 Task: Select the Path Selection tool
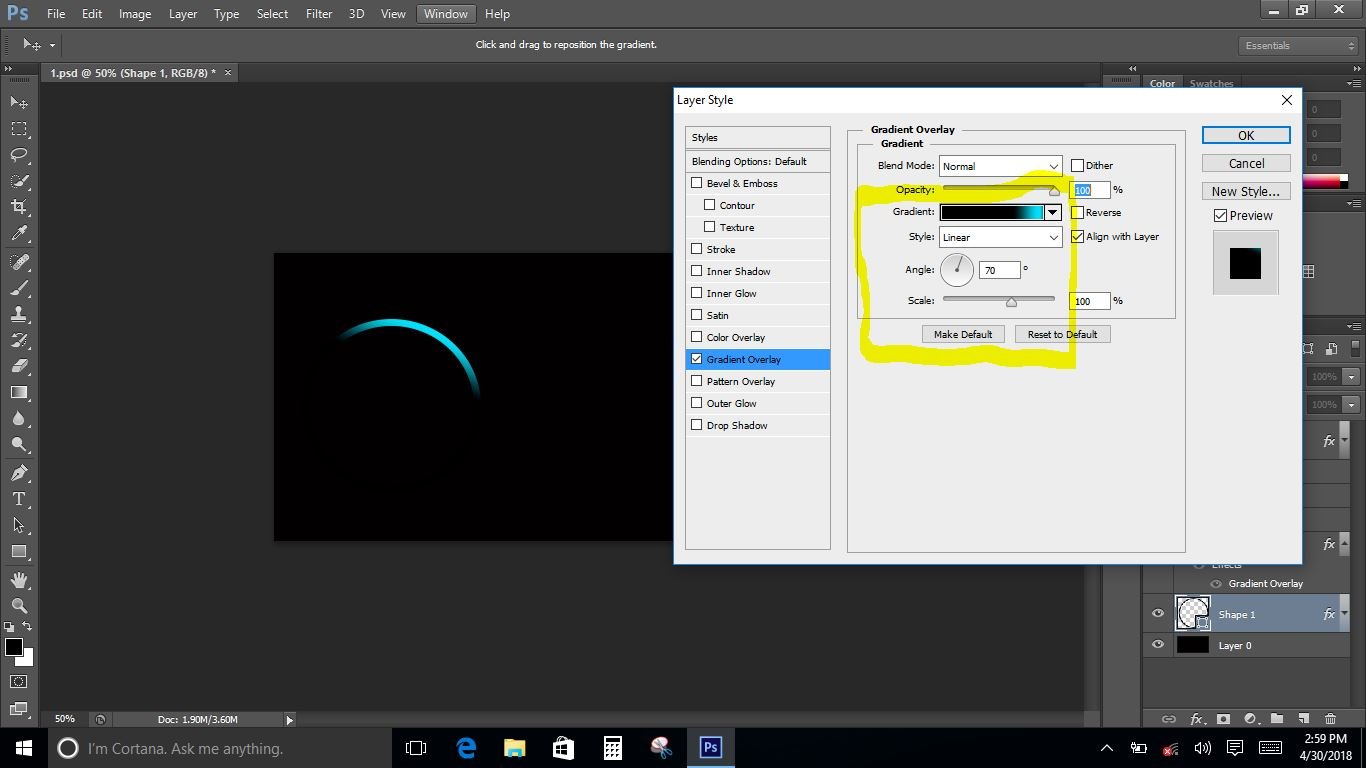(19, 524)
